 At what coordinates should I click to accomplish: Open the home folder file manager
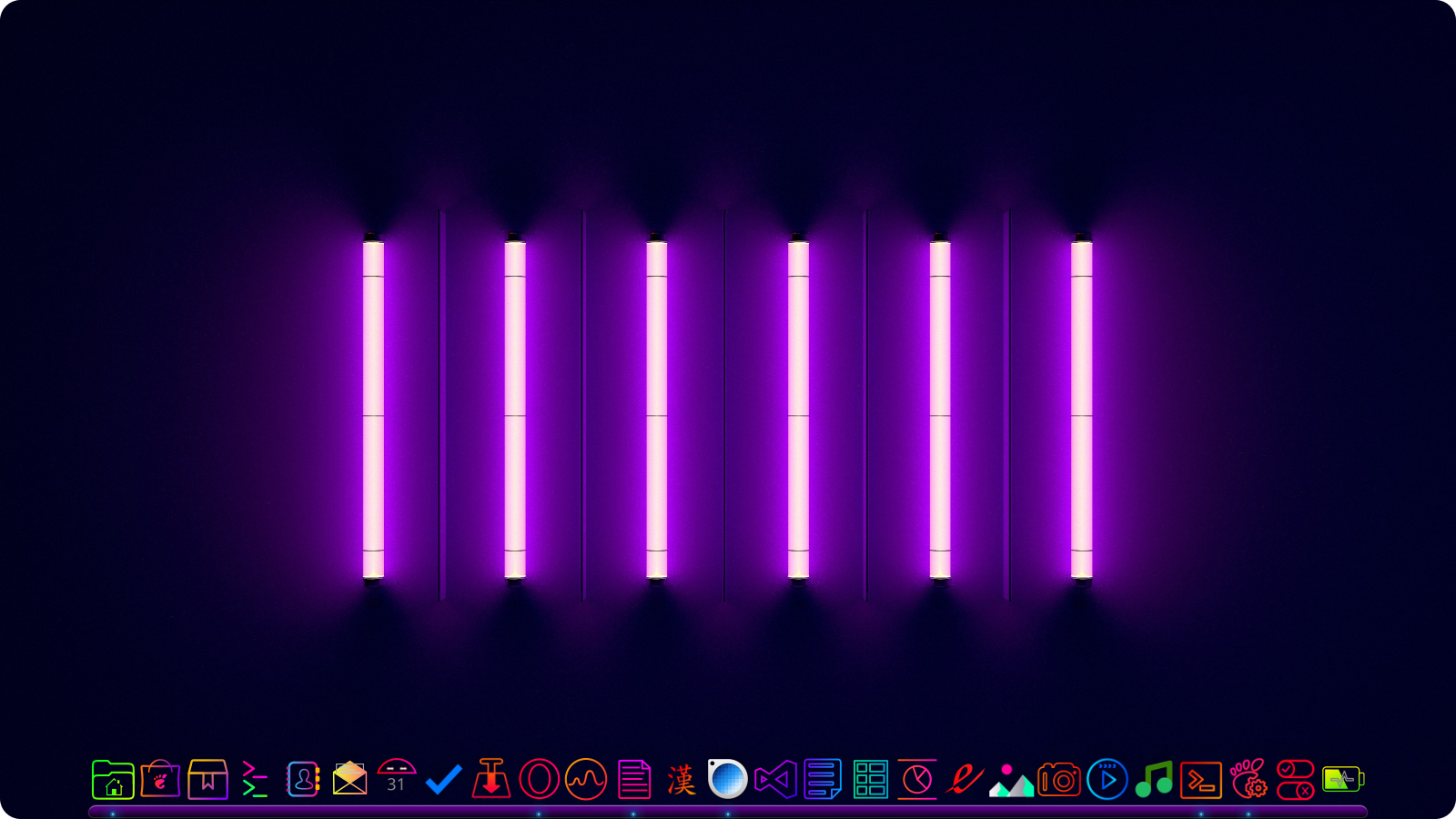pos(113,780)
